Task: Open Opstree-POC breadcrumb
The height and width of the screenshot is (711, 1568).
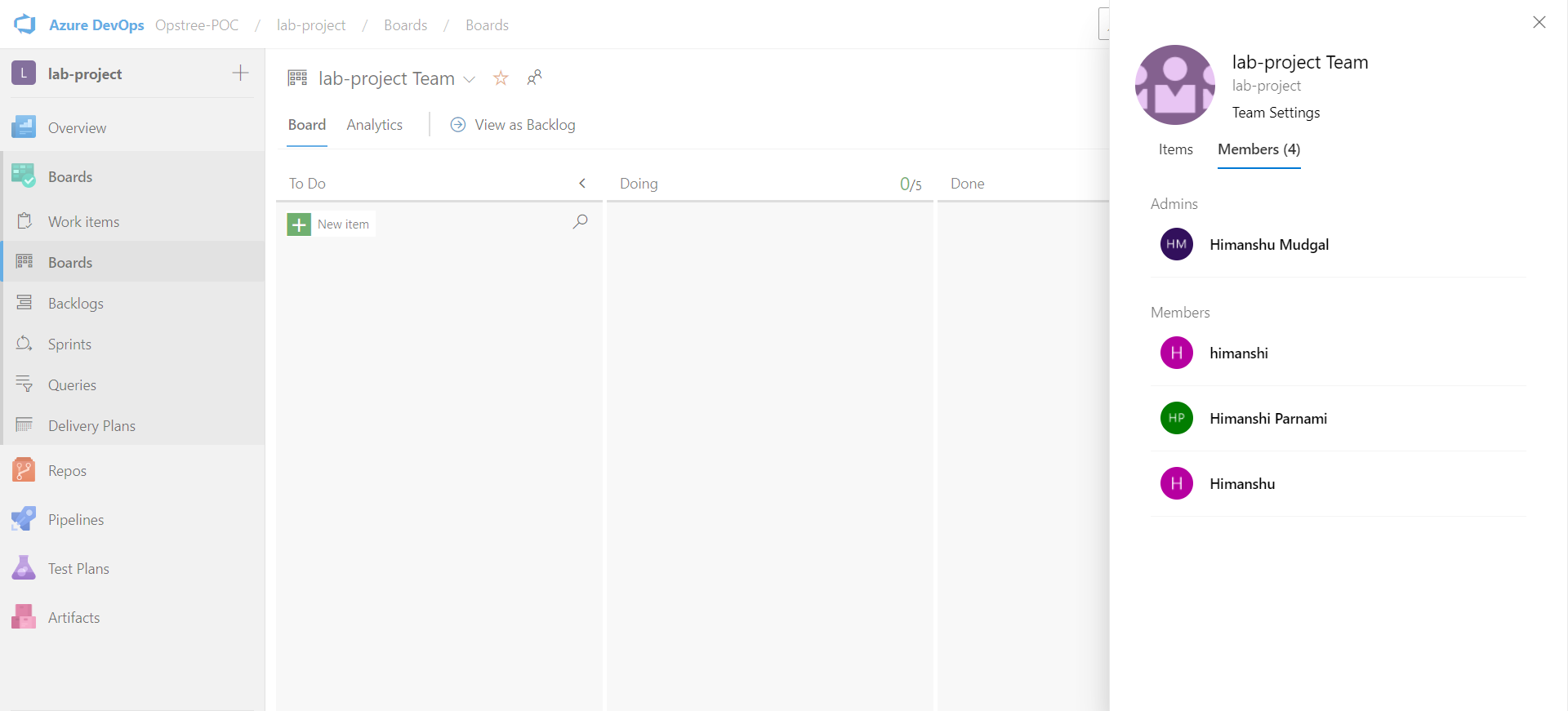Action: pyautogui.click(x=197, y=24)
